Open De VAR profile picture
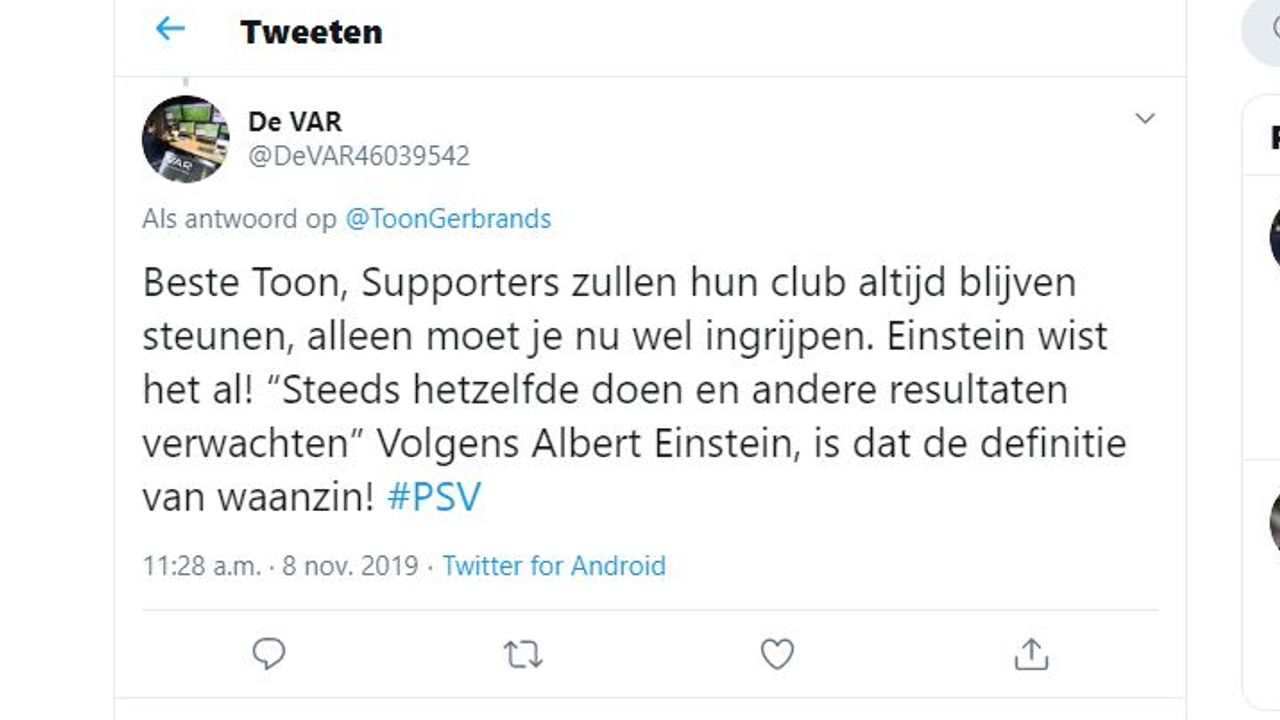Screen dimensions: 1280x720 pos(186,139)
